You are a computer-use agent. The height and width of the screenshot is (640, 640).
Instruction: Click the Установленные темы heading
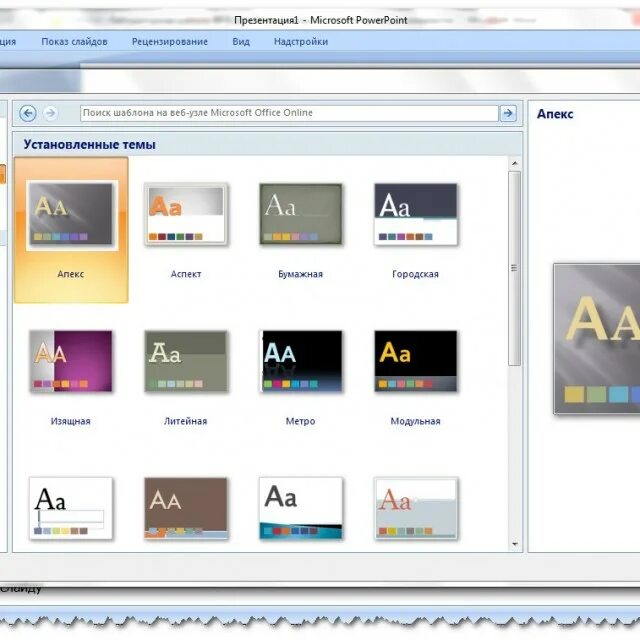click(x=89, y=144)
